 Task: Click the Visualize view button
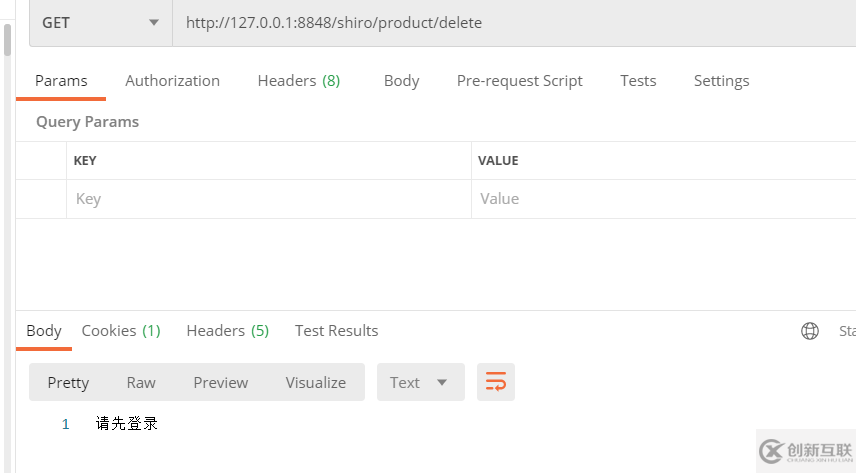click(x=315, y=382)
